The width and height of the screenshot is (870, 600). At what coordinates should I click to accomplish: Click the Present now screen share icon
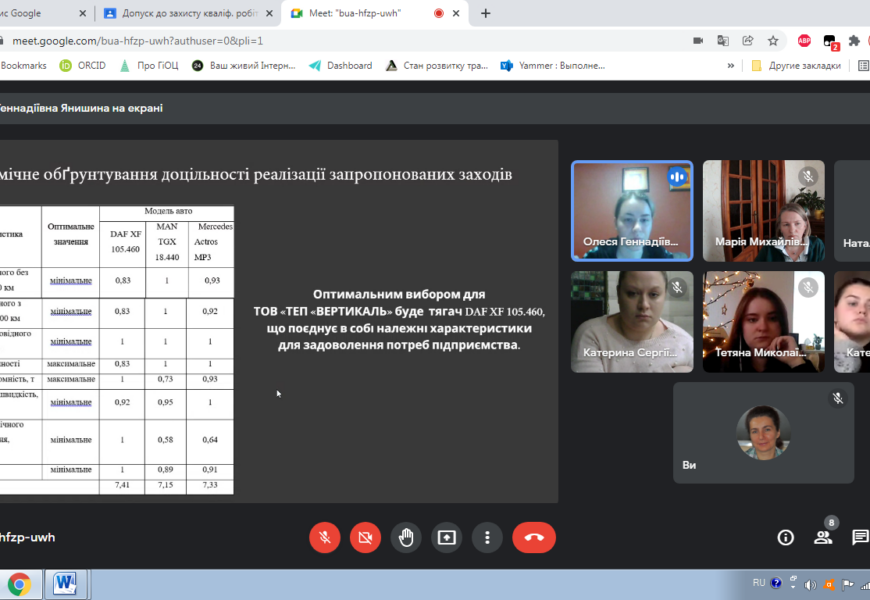click(446, 537)
